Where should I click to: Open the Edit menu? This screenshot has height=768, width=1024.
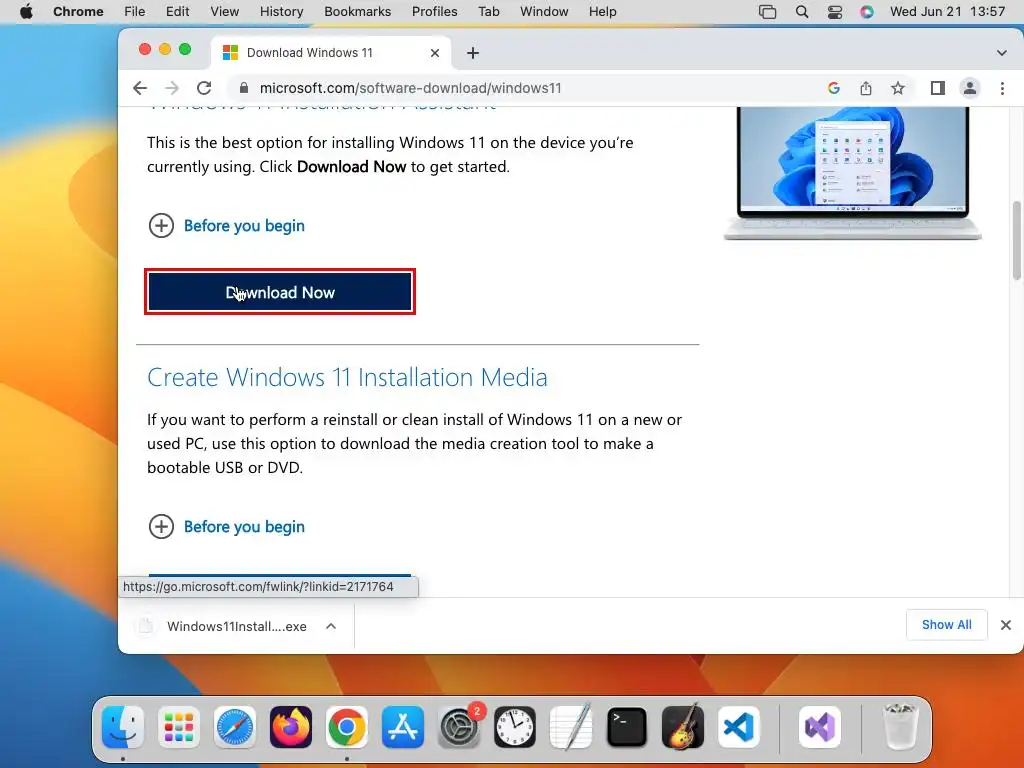pos(178,12)
